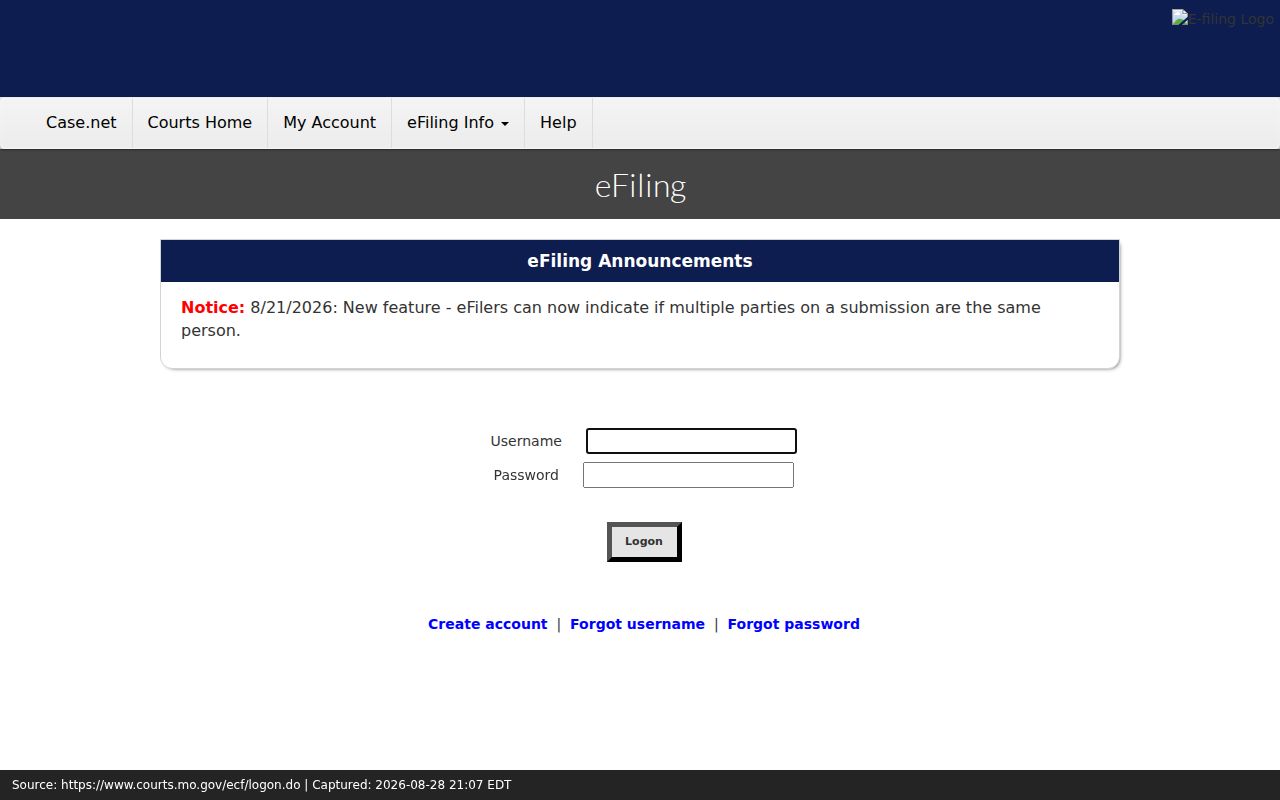The height and width of the screenshot is (800, 1280).
Task: Click the Username field label
Action: [x=526, y=441]
